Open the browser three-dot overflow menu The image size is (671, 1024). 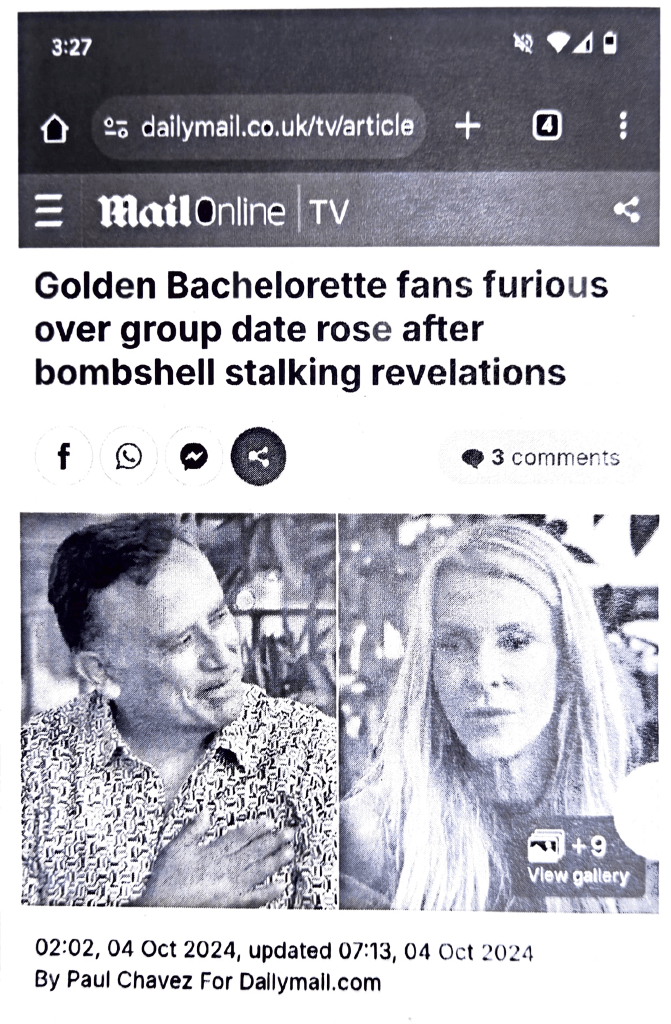[623, 125]
